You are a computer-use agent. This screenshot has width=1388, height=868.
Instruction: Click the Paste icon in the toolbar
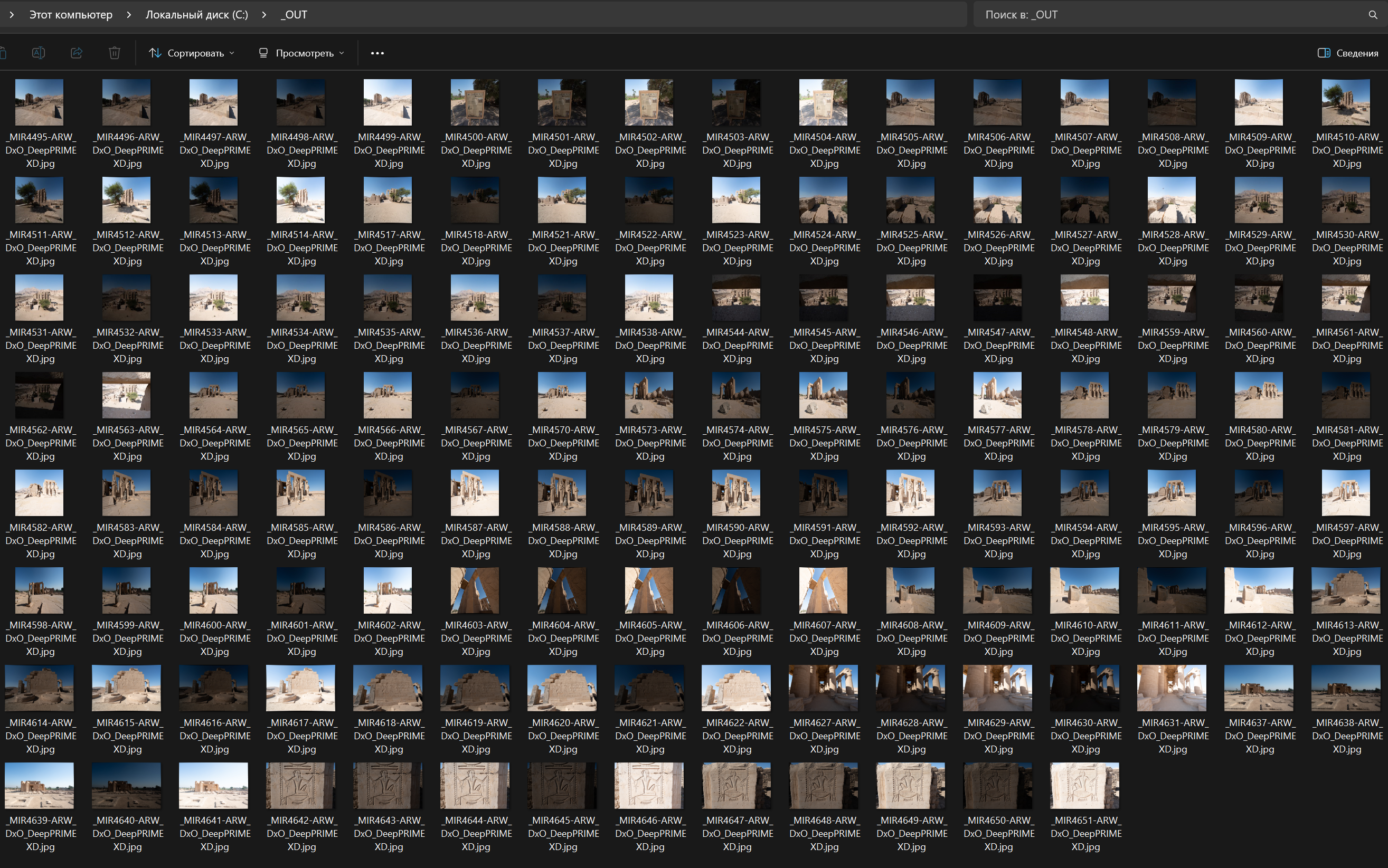2,53
